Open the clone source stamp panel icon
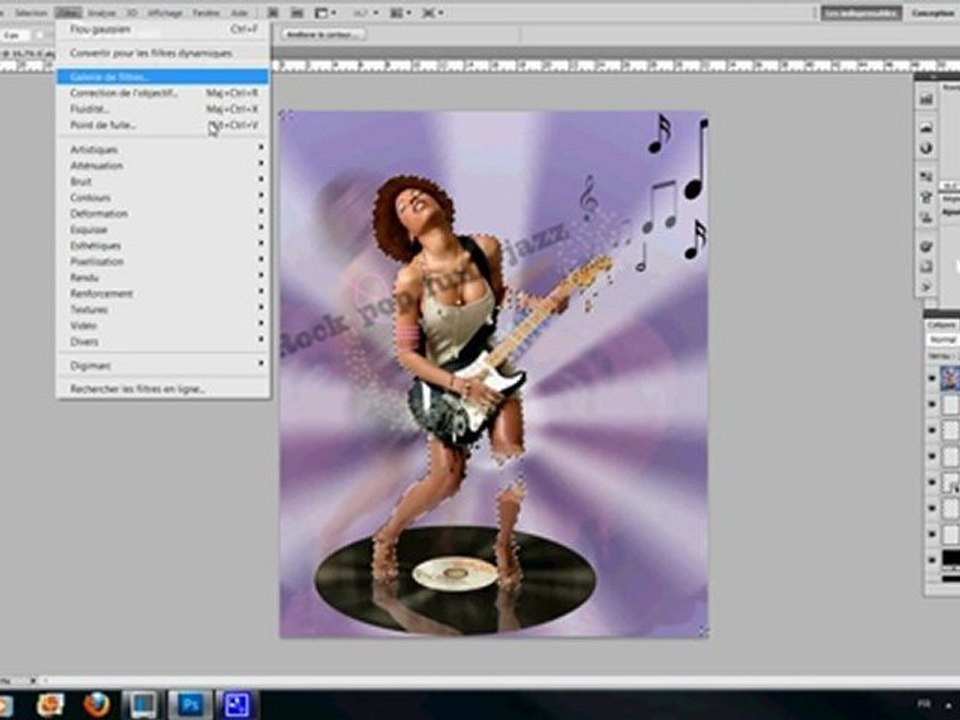The width and height of the screenshot is (960, 720). coord(926,197)
